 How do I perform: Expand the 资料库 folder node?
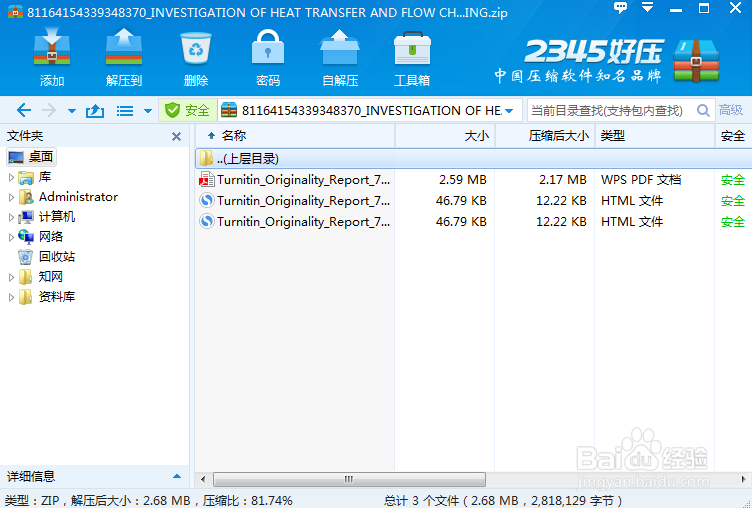pos(12,297)
